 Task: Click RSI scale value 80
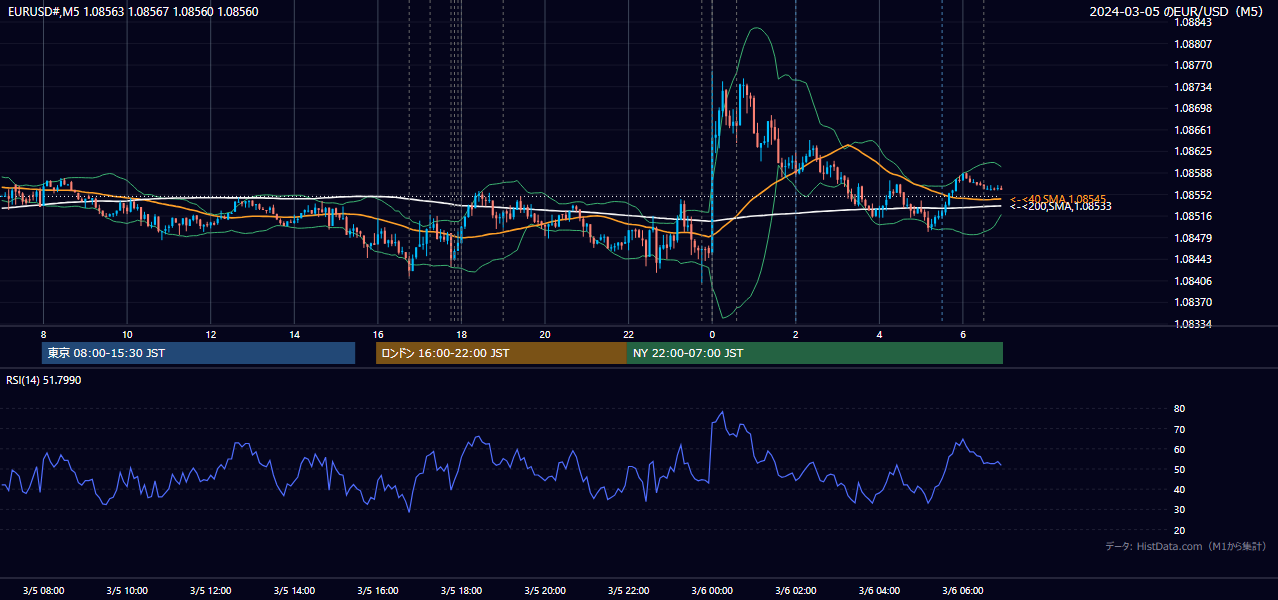pos(1180,409)
